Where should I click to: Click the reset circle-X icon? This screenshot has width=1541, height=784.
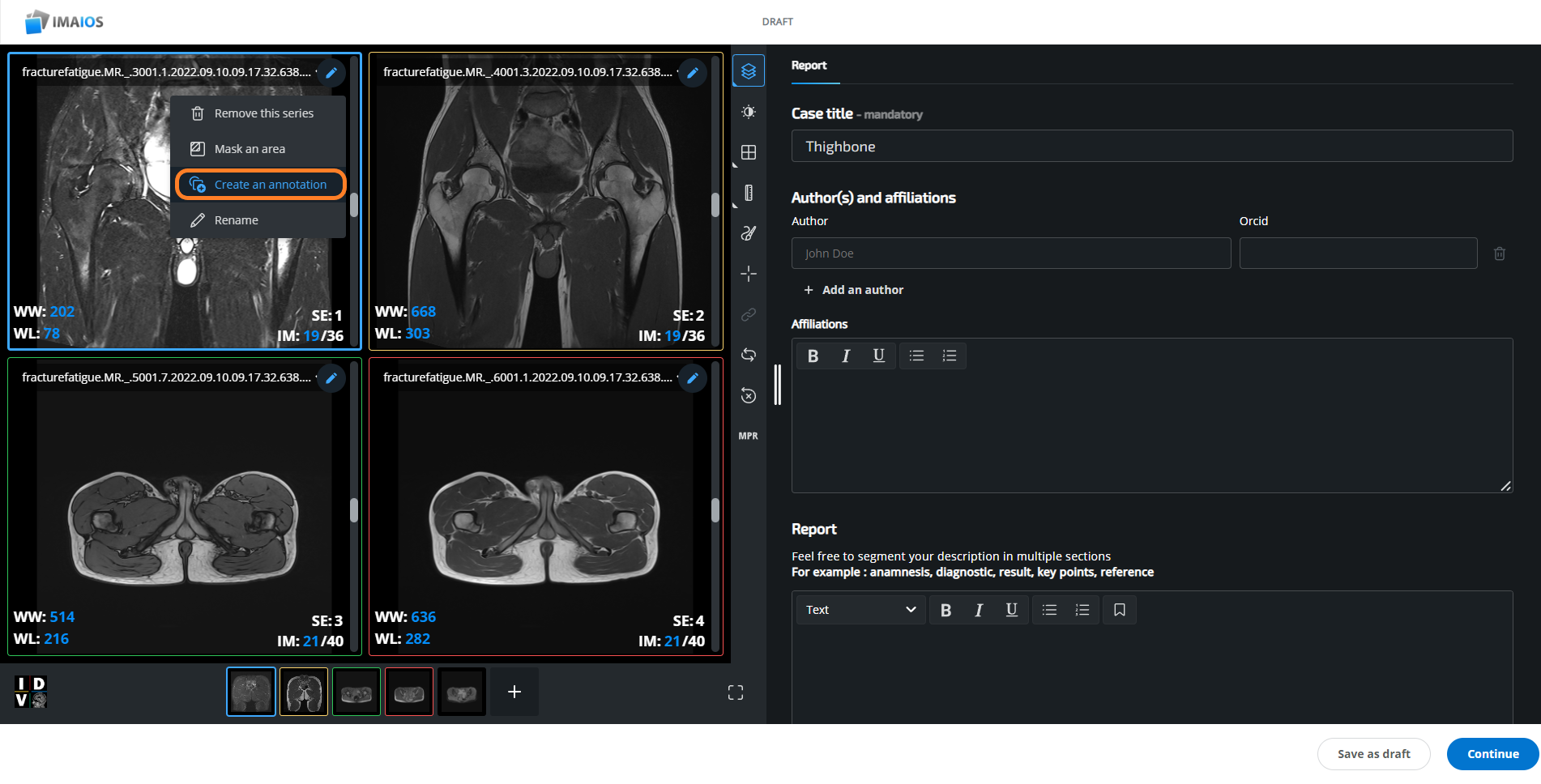click(x=749, y=395)
